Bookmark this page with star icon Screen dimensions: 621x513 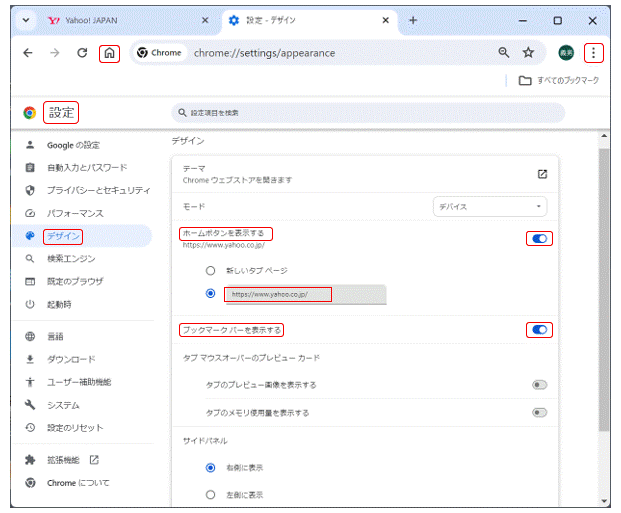click(x=528, y=53)
